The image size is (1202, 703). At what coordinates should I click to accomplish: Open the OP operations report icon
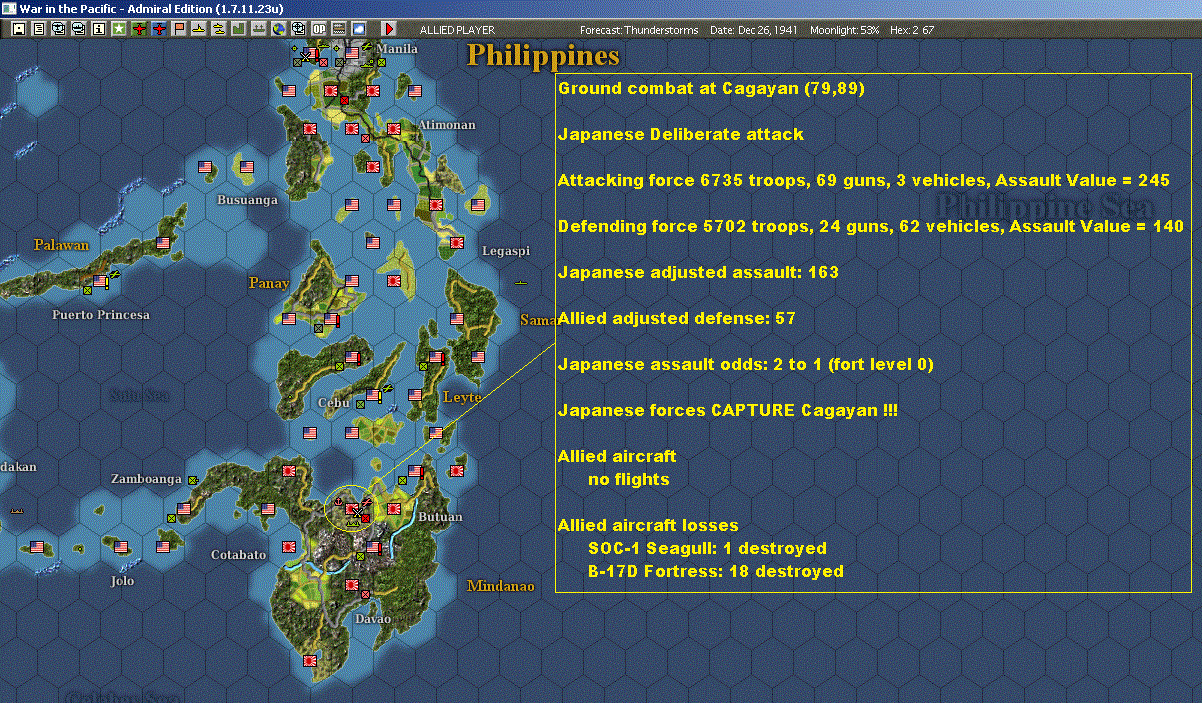click(318, 30)
